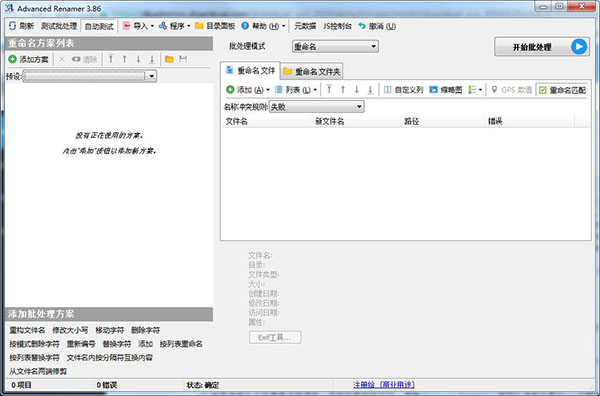Toggle the 自动测试 button
Viewport: 600px width, 396px height.
tap(99, 26)
